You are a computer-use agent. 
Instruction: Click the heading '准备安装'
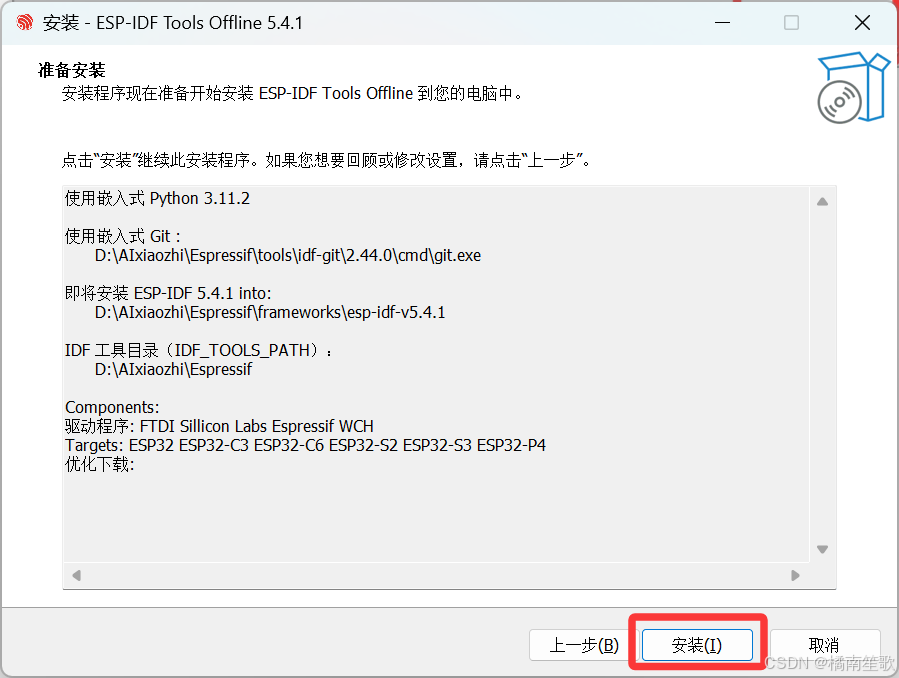click(72, 70)
